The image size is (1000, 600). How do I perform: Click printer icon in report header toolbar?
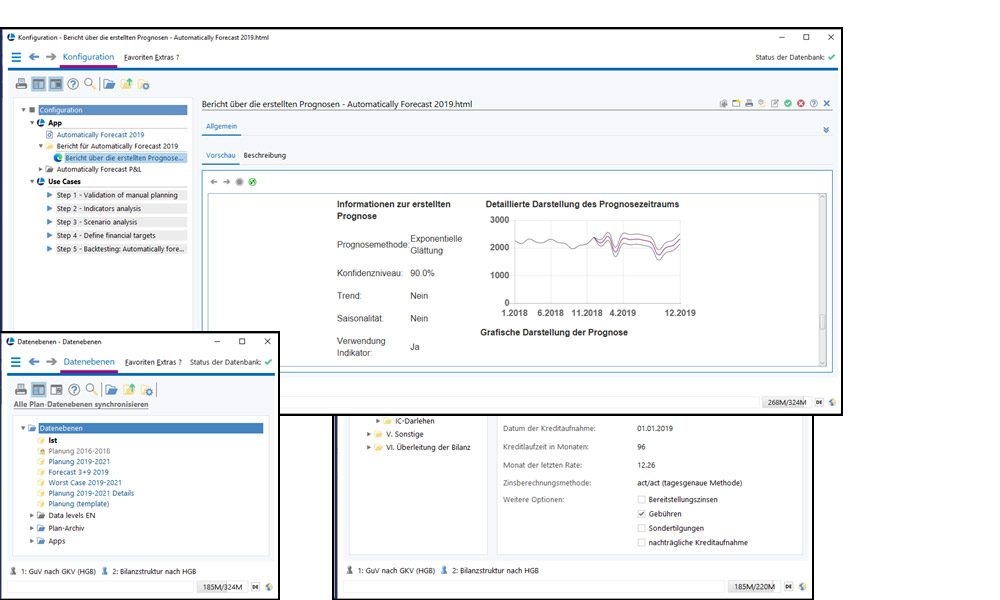coord(749,103)
